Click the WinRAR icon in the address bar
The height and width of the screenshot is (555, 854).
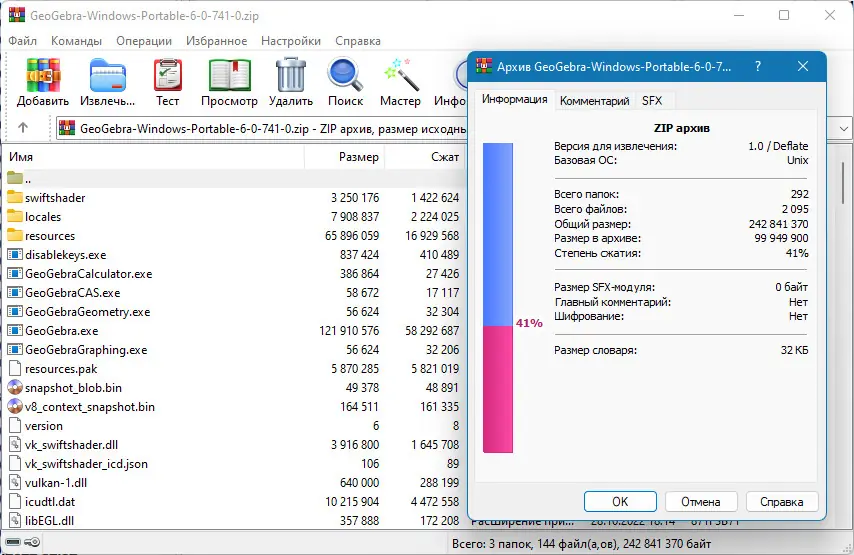[66, 129]
